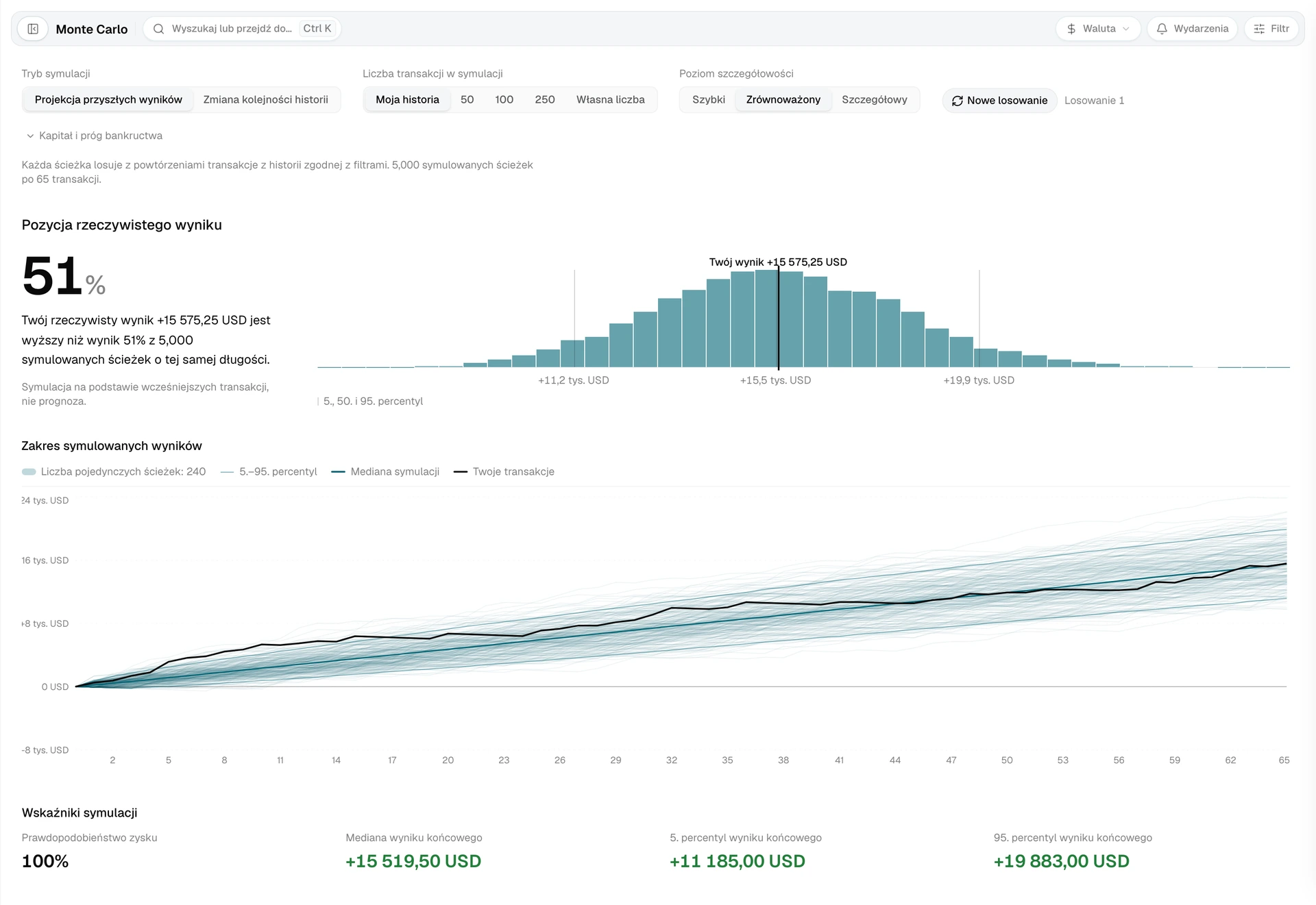Screen dimensions: 1316x905
Task: Select Projekcja przyszłych wyników mode
Action: click(x=108, y=99)
